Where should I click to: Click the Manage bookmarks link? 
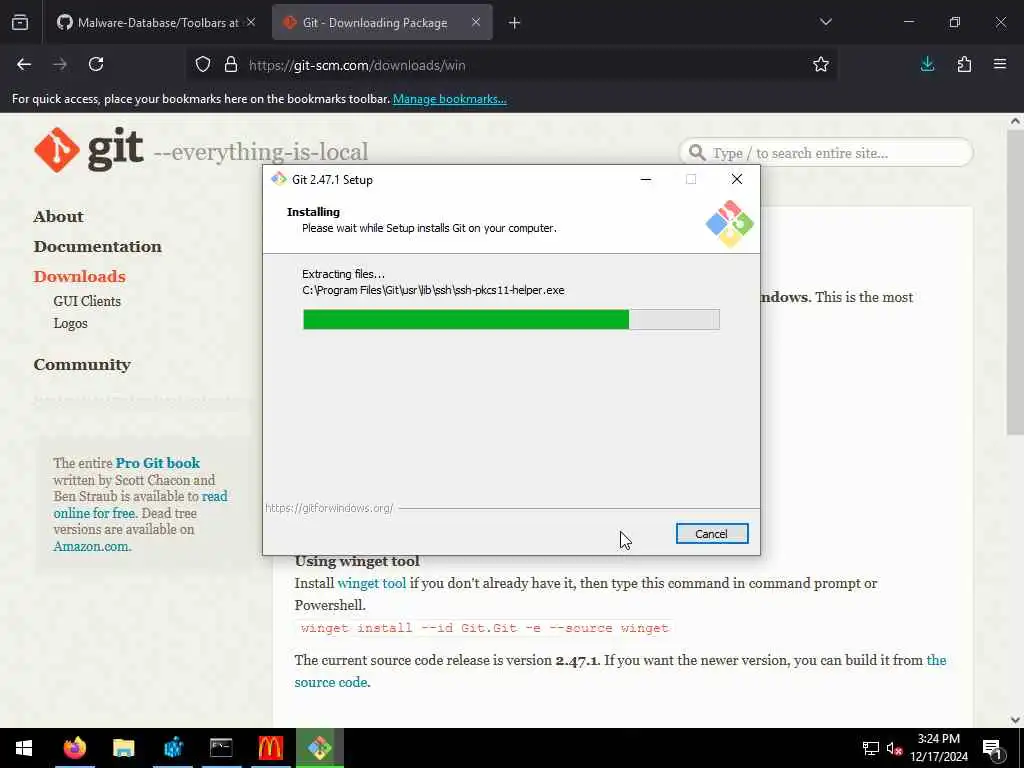coord(449,99)
